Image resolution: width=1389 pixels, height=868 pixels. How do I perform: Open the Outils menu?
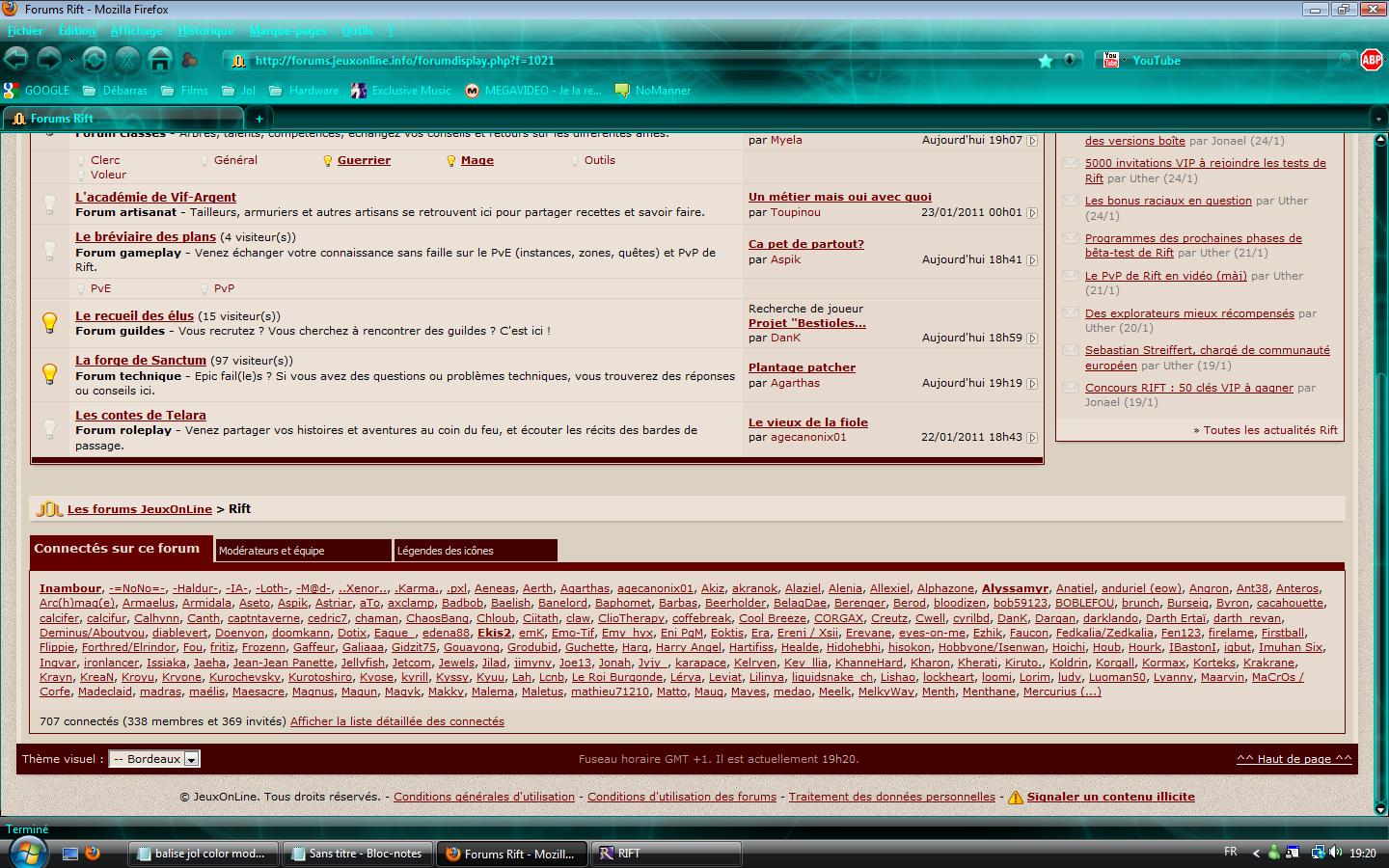pyautogui.click(x=357, y=31)
